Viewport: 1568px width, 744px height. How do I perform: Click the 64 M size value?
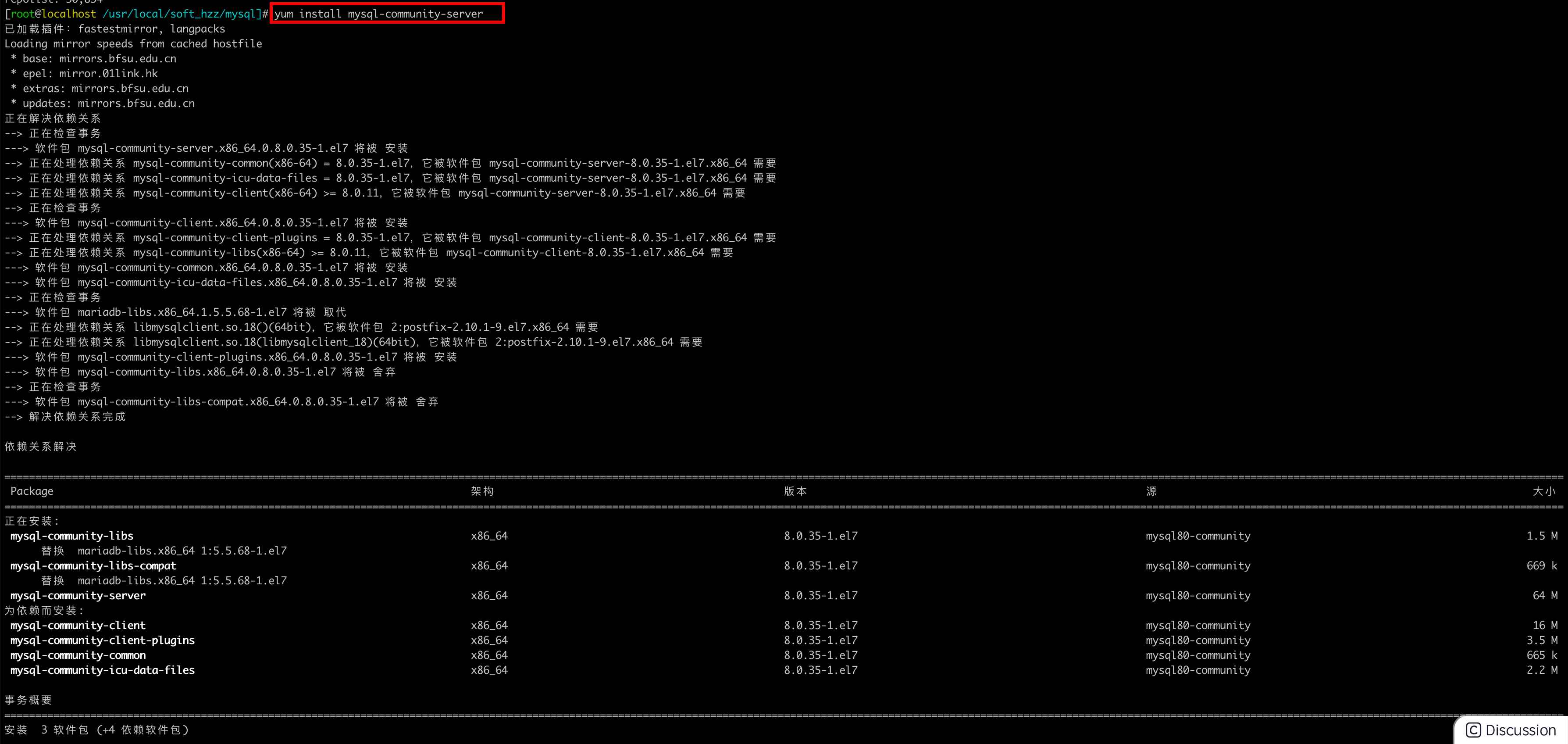pos(1545,595)
